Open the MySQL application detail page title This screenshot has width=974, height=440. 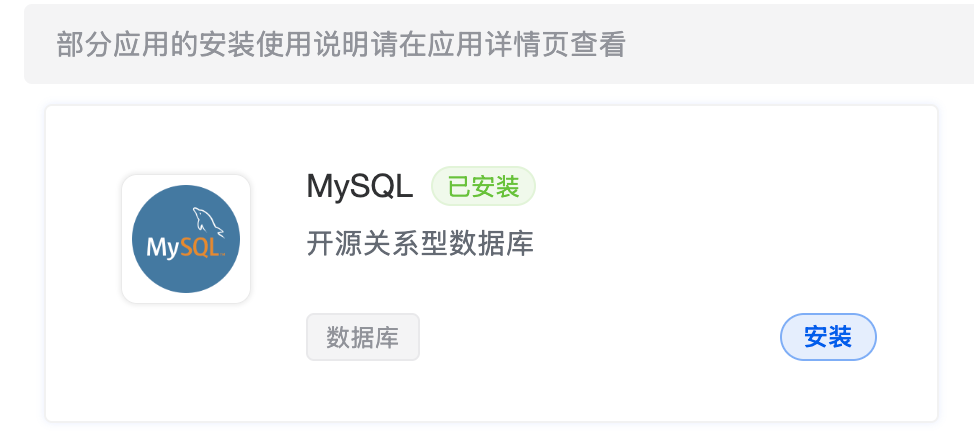[x=360, y=186]
